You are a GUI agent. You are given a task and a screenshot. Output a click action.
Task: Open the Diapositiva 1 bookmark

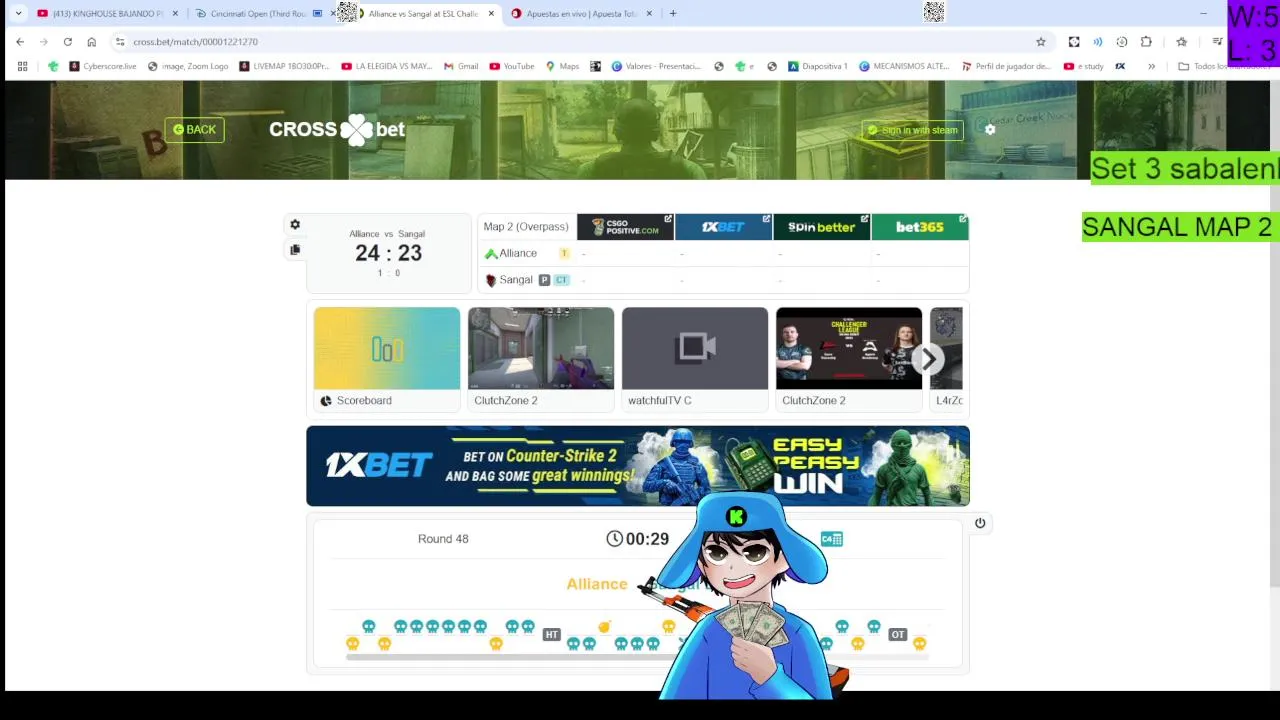[x=818, y=67]
